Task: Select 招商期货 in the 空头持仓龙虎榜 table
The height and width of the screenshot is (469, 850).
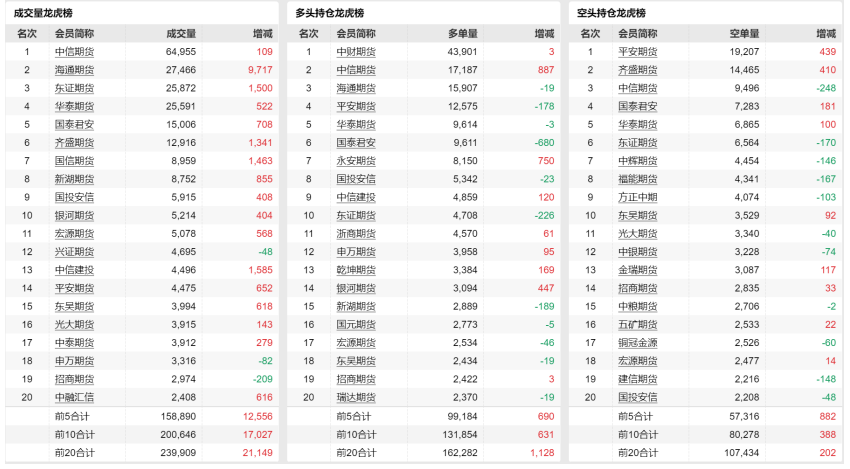Action: [638, 288]
